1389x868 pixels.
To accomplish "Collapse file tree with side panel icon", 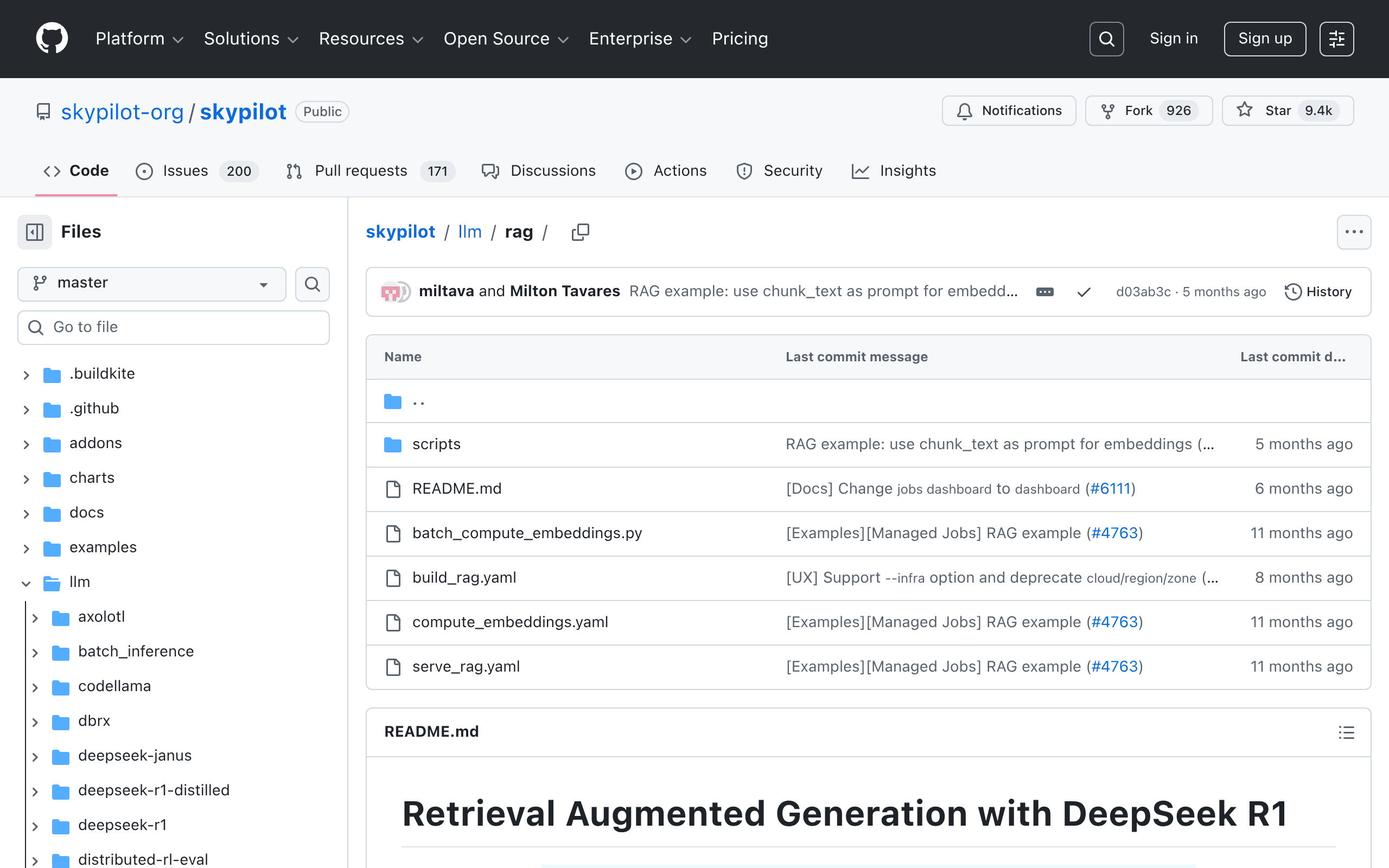I will [34, 232].
